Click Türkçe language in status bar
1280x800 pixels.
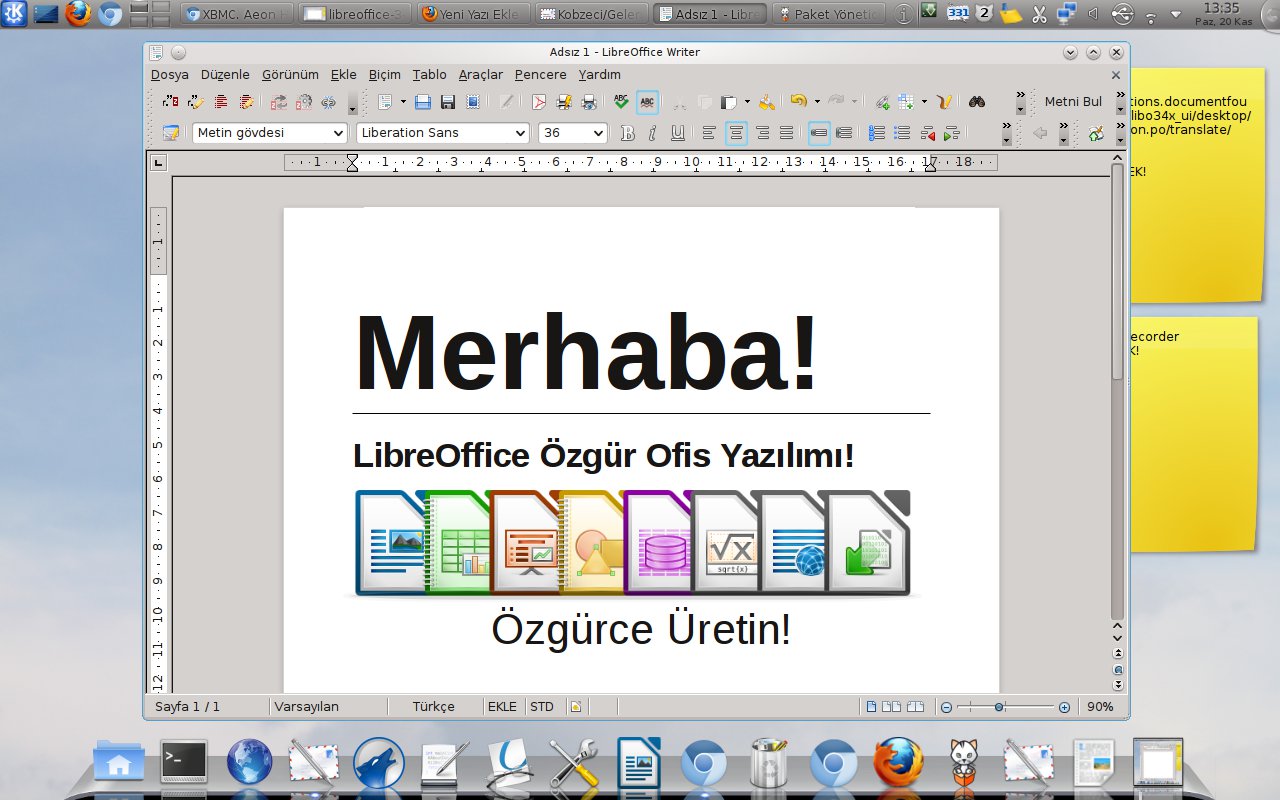click(433, 706)
